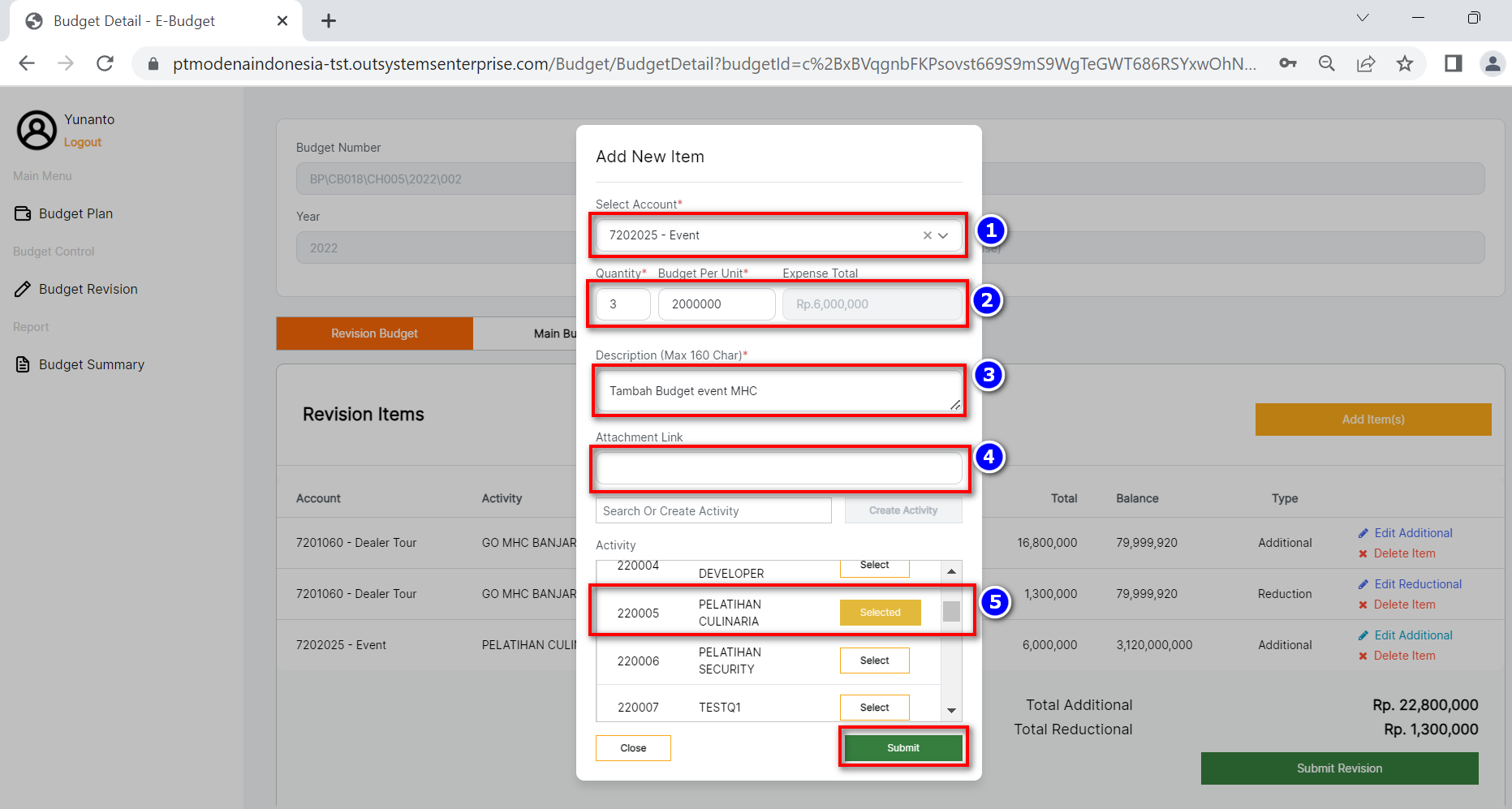Click the Attachment Link input field
The image size is (1512, 809).
778,468
